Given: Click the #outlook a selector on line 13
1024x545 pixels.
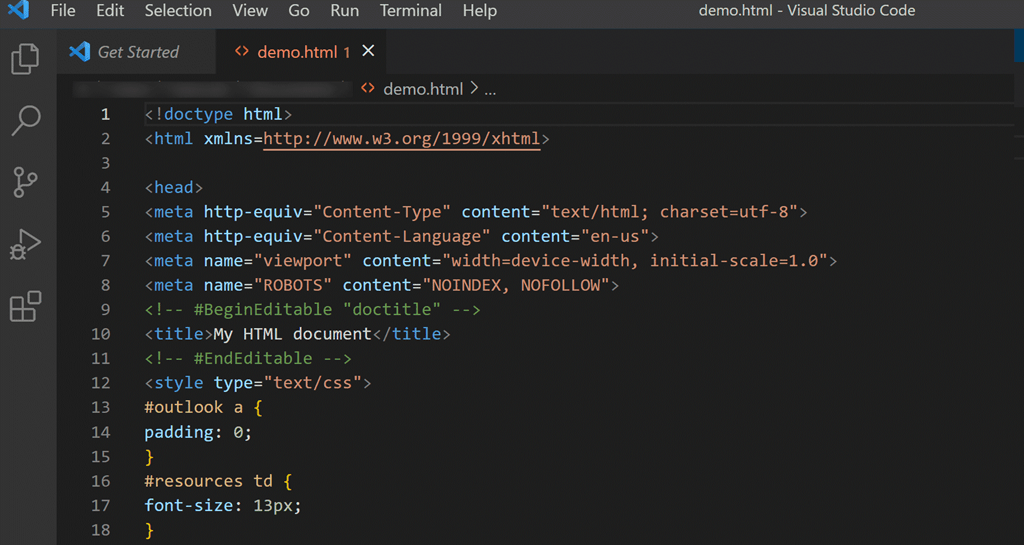Looking at the screenshot, I should click(193, 407).
